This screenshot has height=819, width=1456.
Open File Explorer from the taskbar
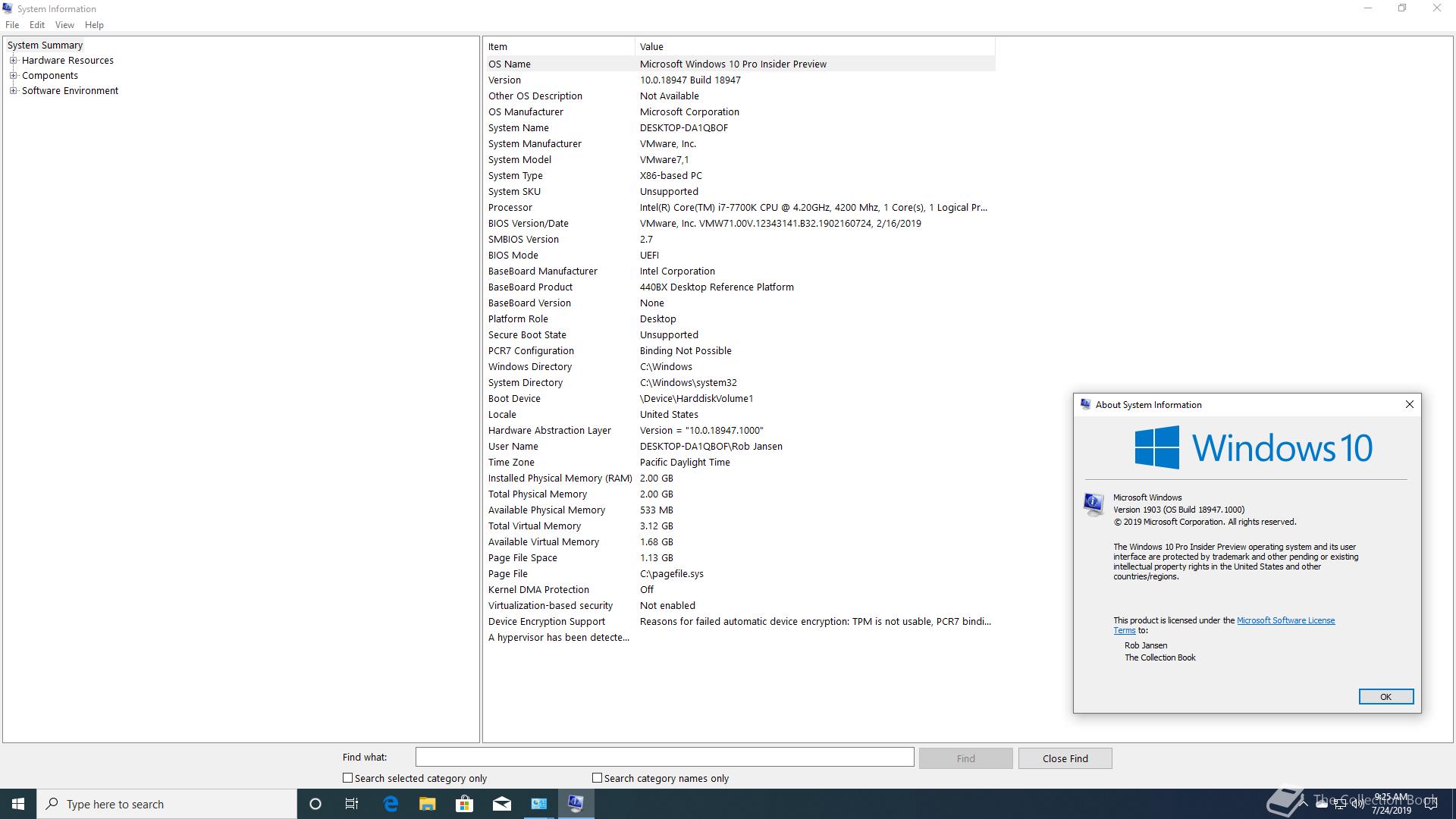[428, 804]
